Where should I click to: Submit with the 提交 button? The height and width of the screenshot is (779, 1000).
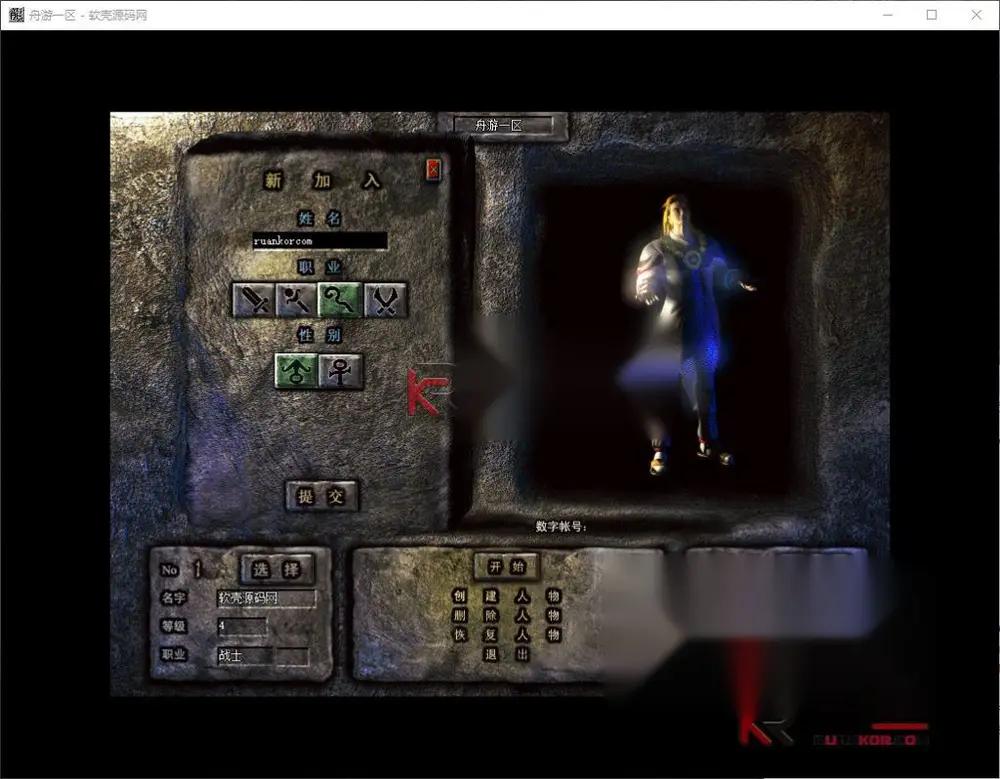coord(321,496)
